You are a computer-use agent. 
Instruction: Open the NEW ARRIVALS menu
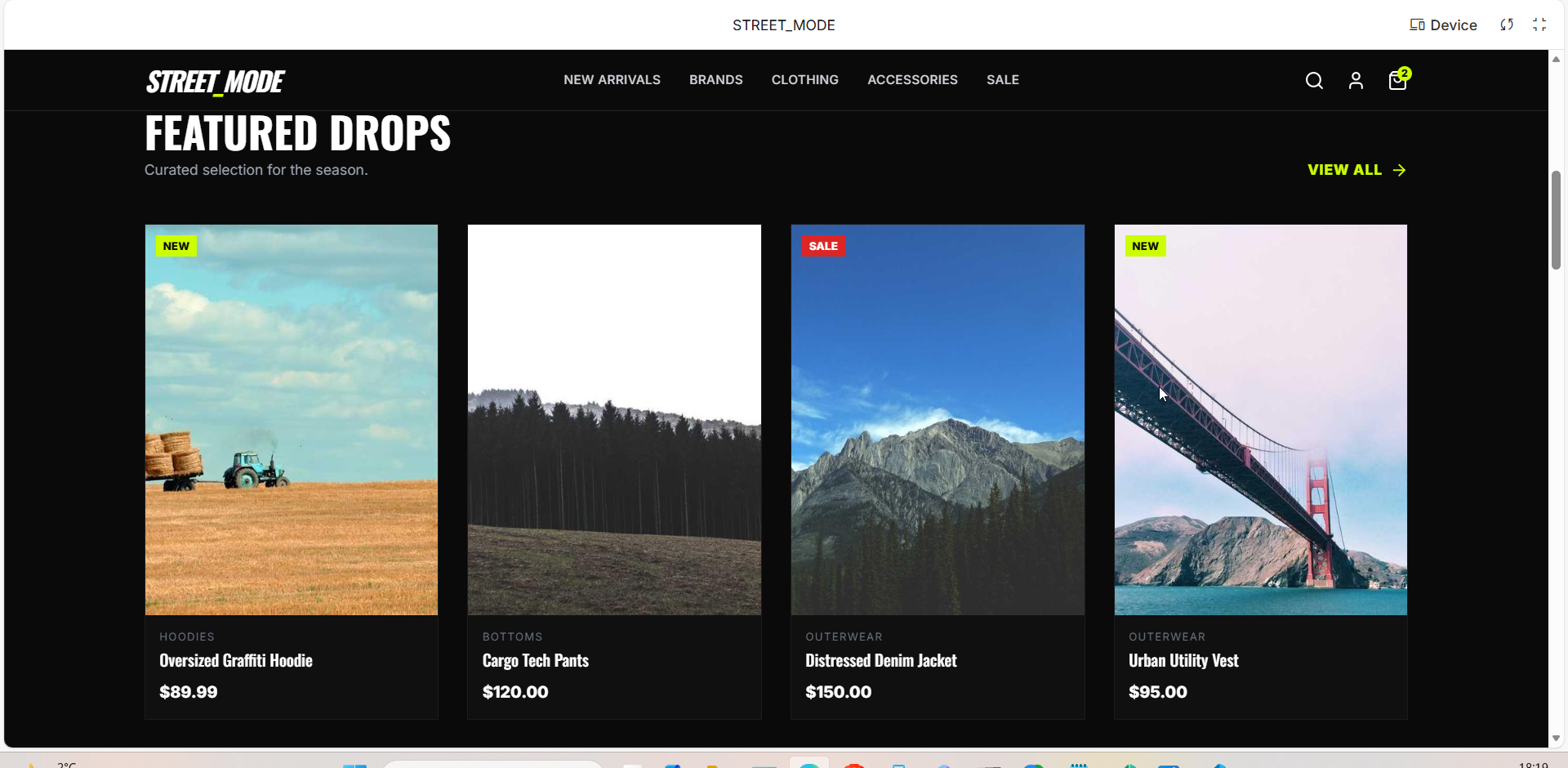[x=612, y=80]
